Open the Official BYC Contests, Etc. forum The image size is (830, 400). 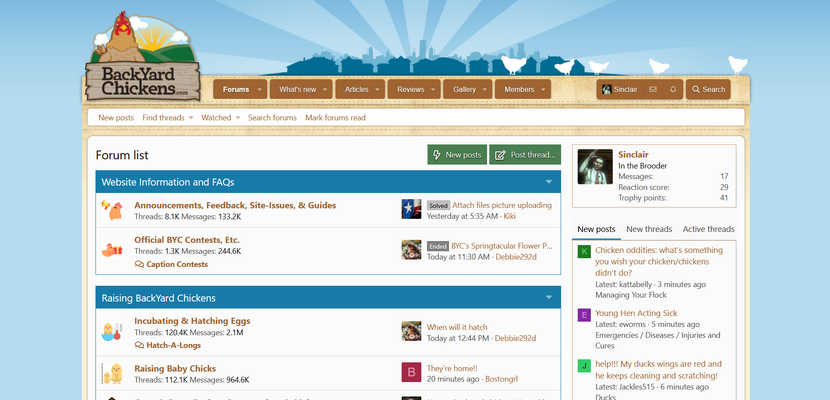(187, 240)
